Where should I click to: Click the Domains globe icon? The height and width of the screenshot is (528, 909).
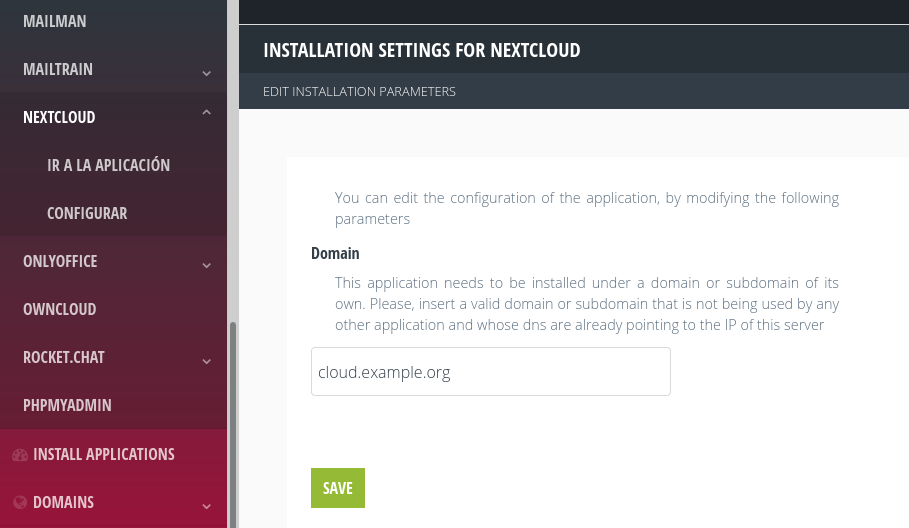coord(20,502)
